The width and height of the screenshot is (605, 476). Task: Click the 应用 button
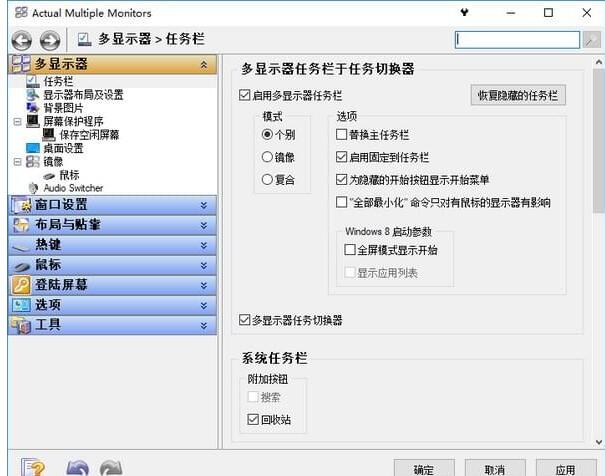[x=566, y=468]
